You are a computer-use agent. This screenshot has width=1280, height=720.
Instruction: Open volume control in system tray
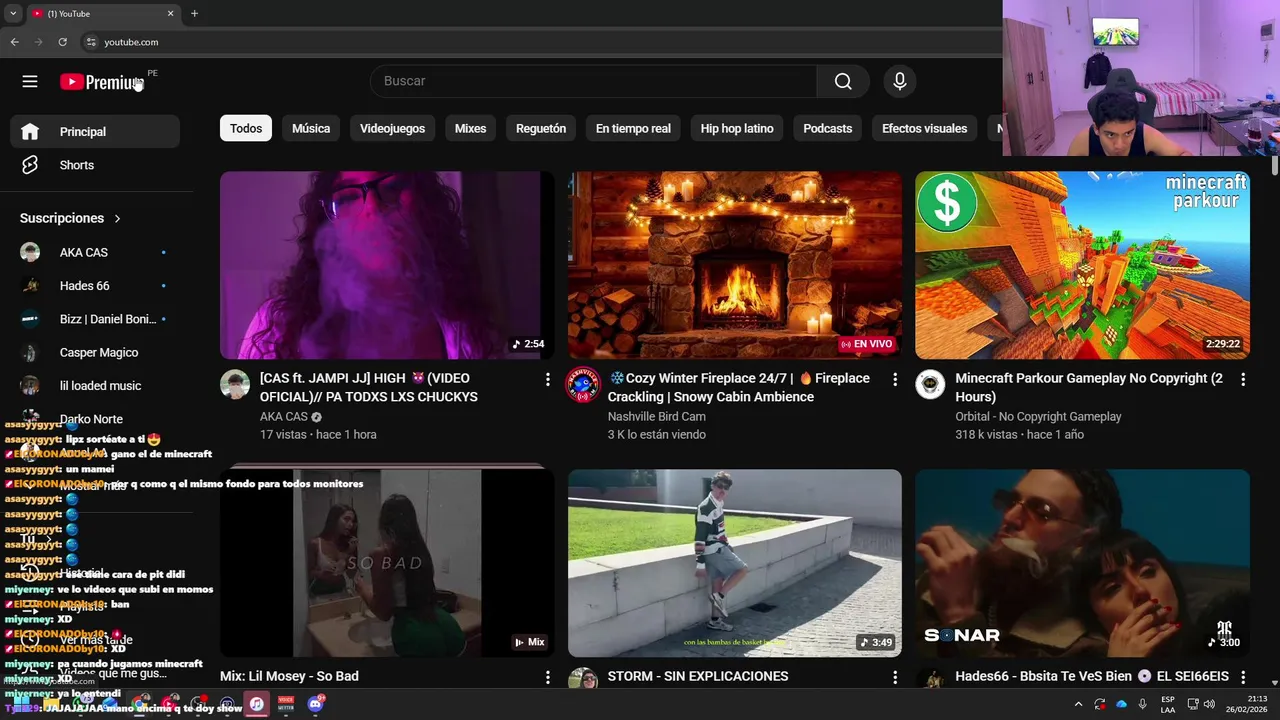tap(1210, 704)
